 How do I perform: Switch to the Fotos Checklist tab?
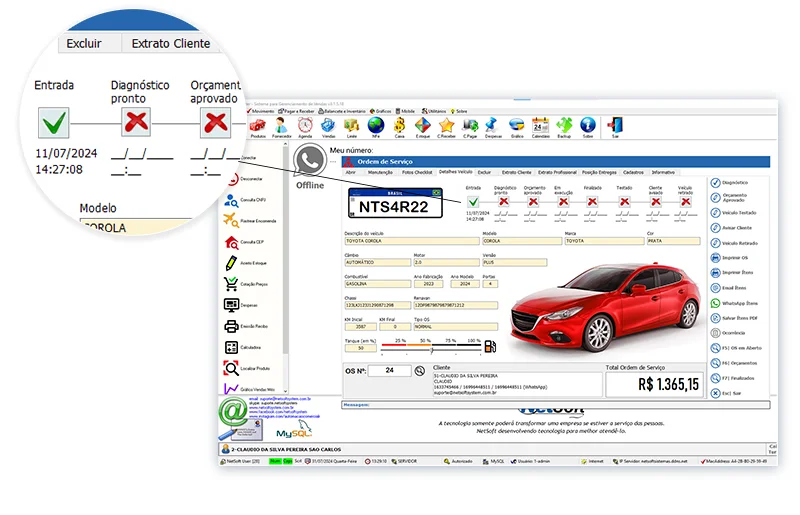point(417,173)
